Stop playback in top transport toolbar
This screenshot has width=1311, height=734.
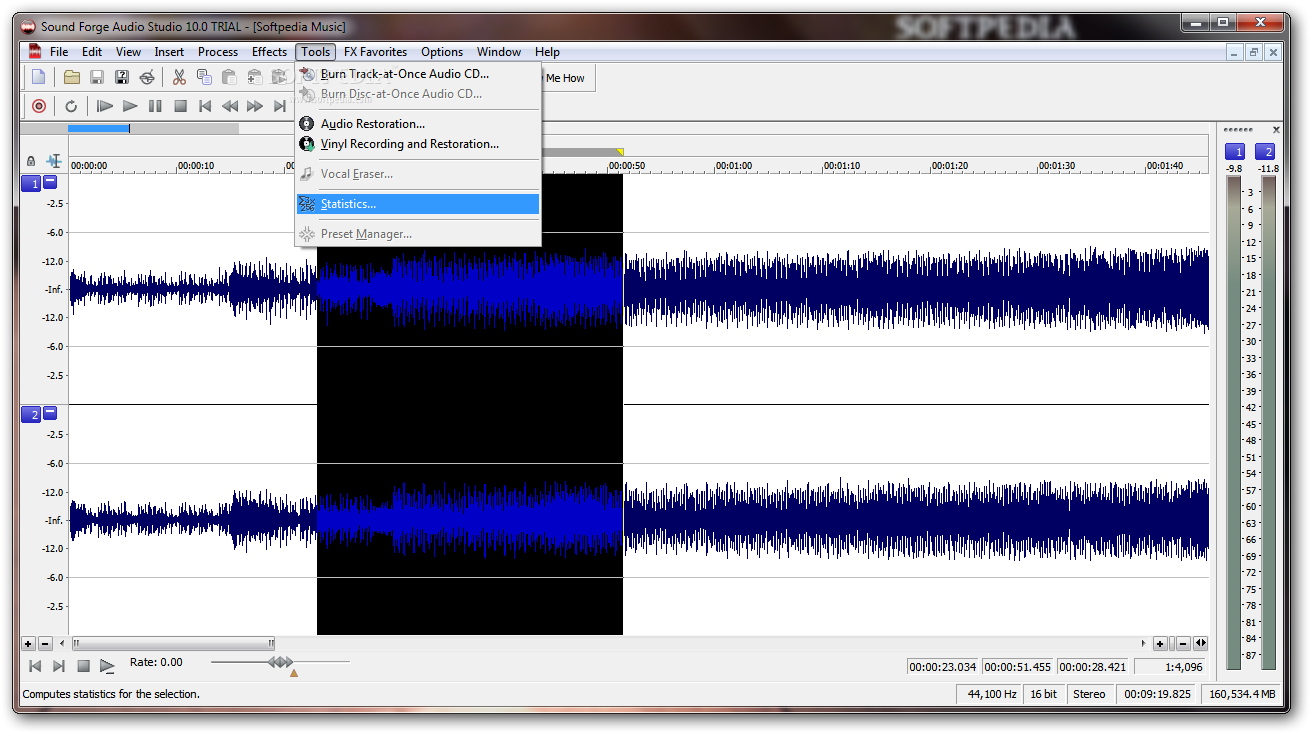(x=180, y=106)
